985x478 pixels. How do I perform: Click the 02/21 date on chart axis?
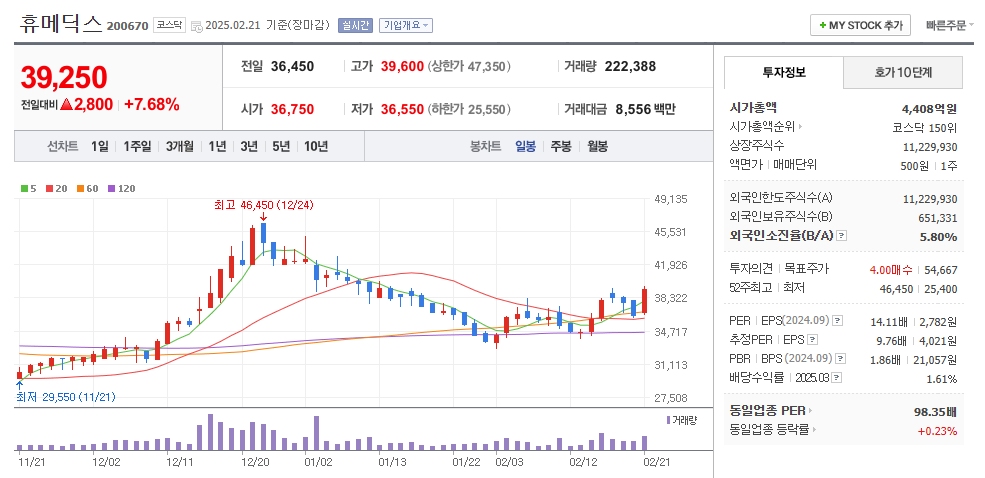click(x=657, y=462)
